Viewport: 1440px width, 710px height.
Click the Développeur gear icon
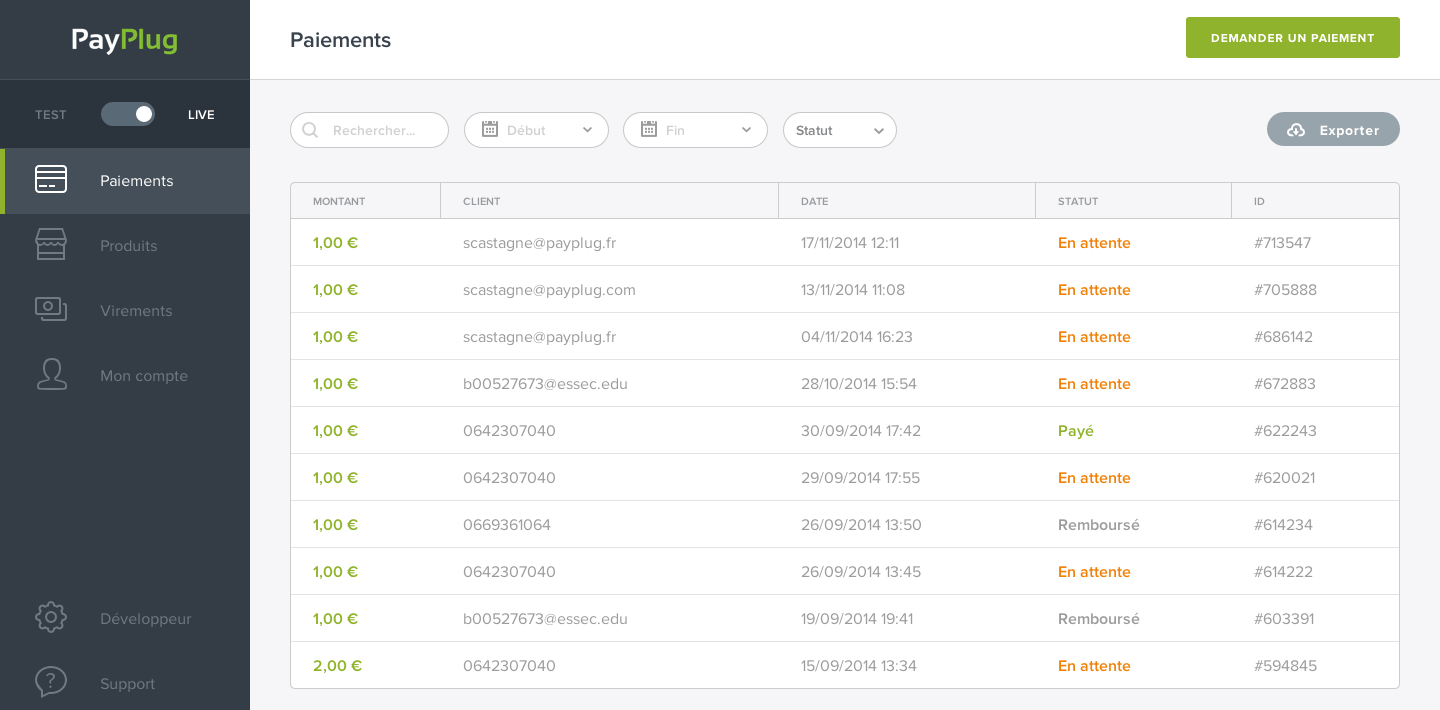pyautogui.click(x=51, y=617)
